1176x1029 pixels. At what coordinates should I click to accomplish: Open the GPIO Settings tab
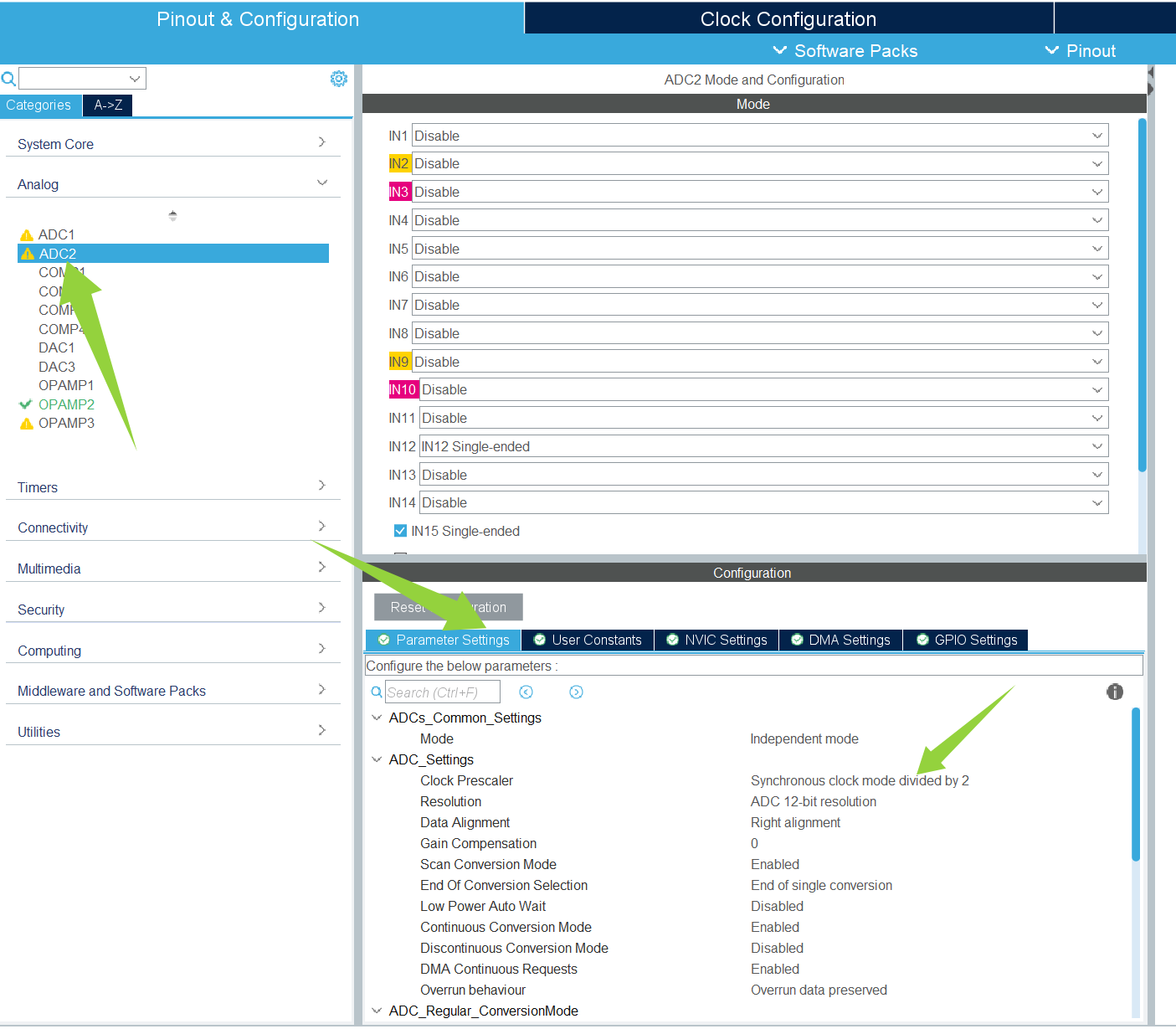coord(966,641)
